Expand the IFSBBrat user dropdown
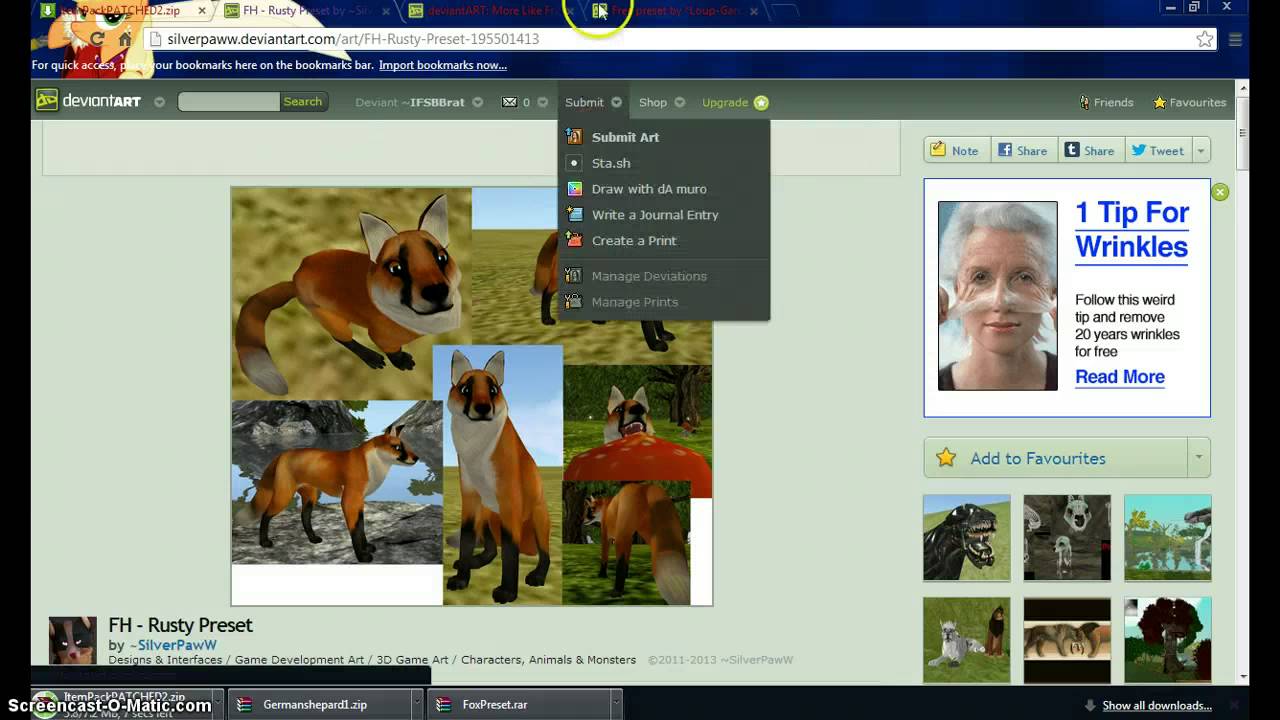The height and width of the screenshot is (720, 1280). tap(478, 102)
